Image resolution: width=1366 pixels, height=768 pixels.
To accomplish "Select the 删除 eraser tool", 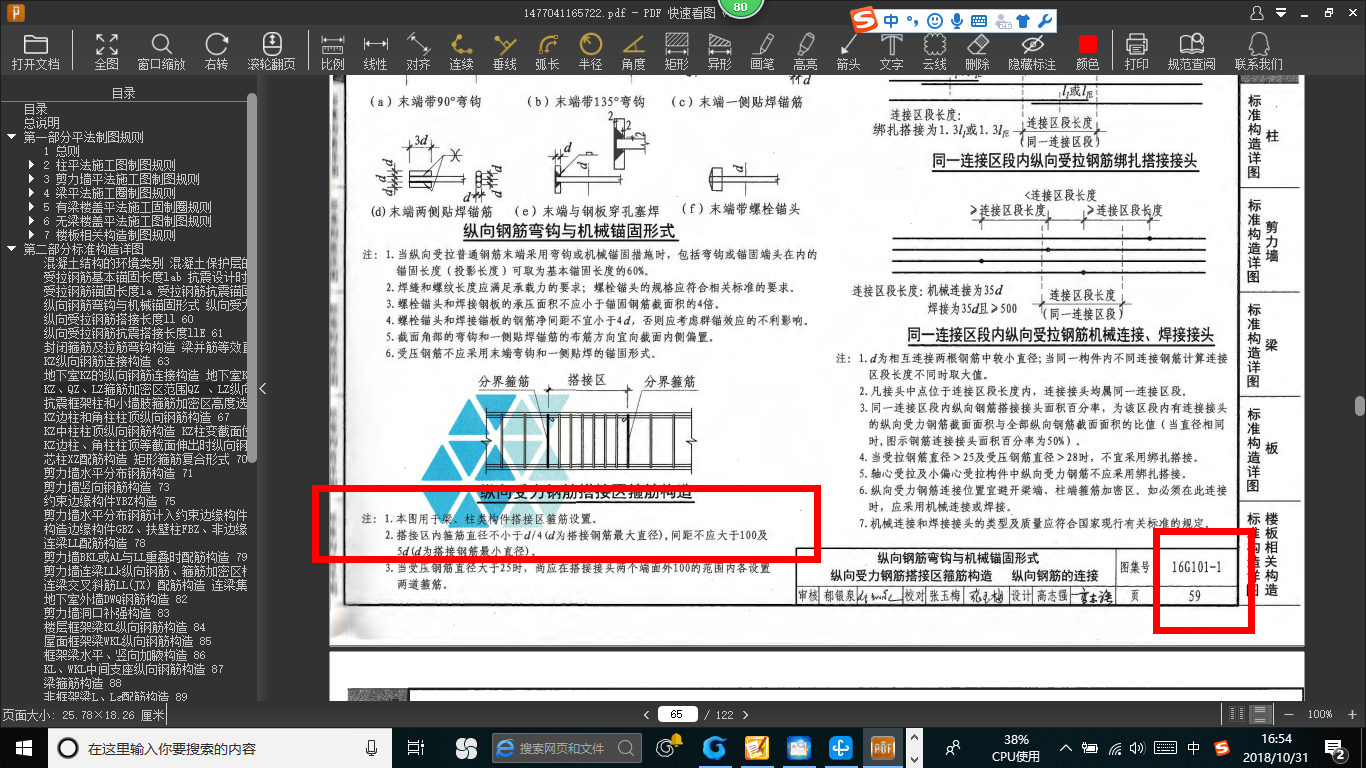I will 978,52.
